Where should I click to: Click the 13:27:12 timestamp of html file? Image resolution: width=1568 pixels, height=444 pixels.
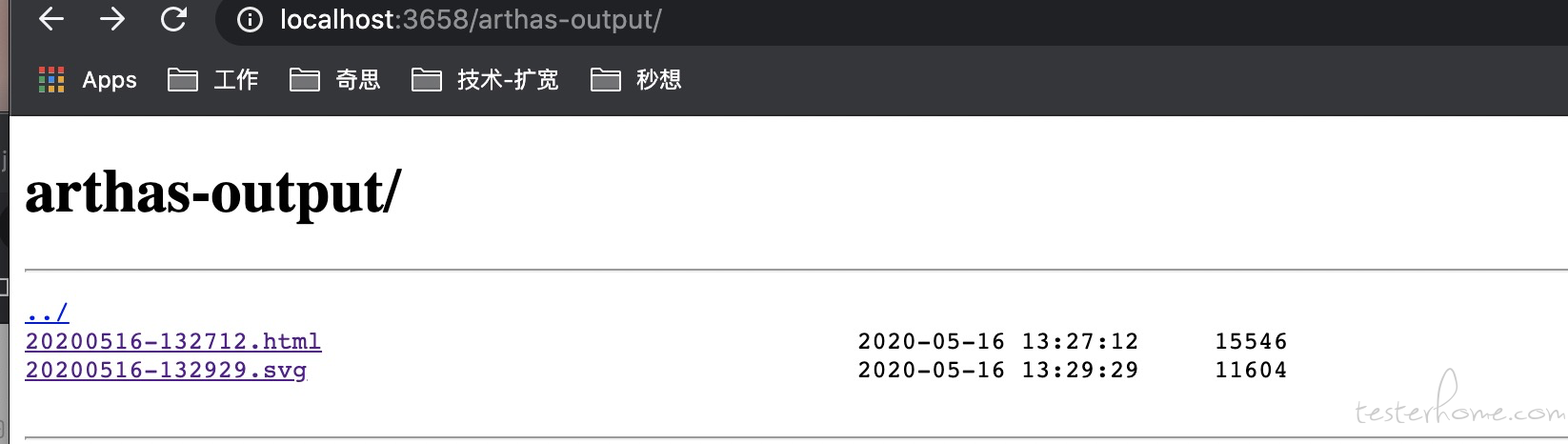(1080, 341)
